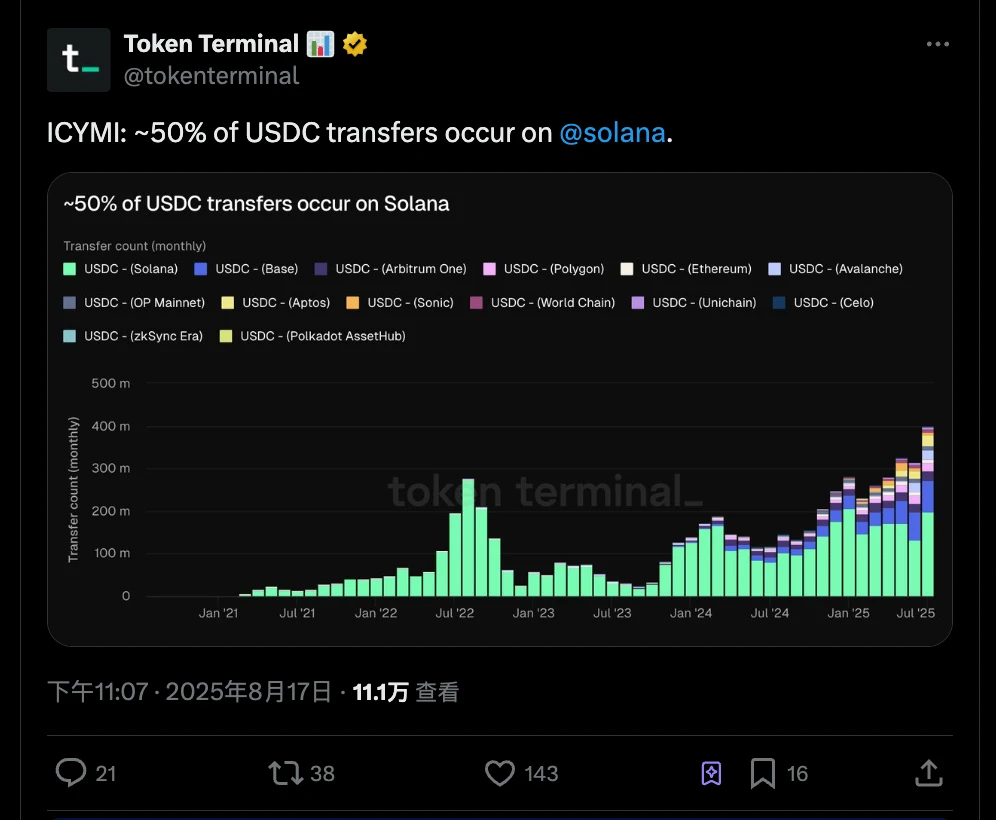This screenshot has width=996, height=820.
Task: Click the like heart icon
Action: point(499,773)
